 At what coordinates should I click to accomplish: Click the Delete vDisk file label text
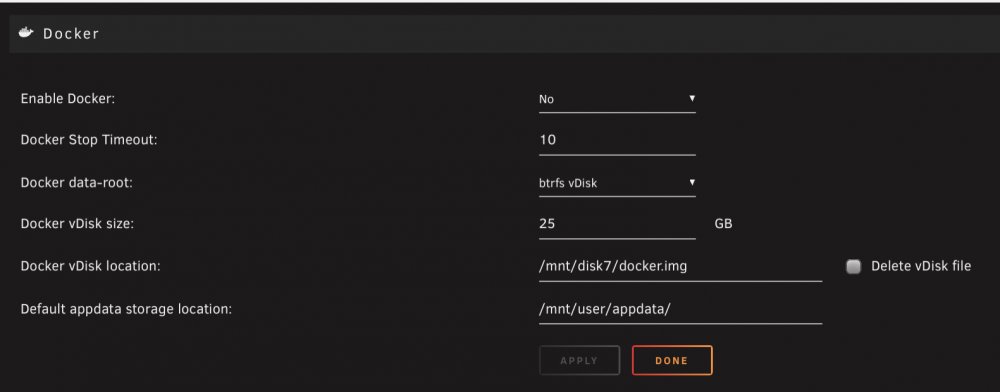921,266
